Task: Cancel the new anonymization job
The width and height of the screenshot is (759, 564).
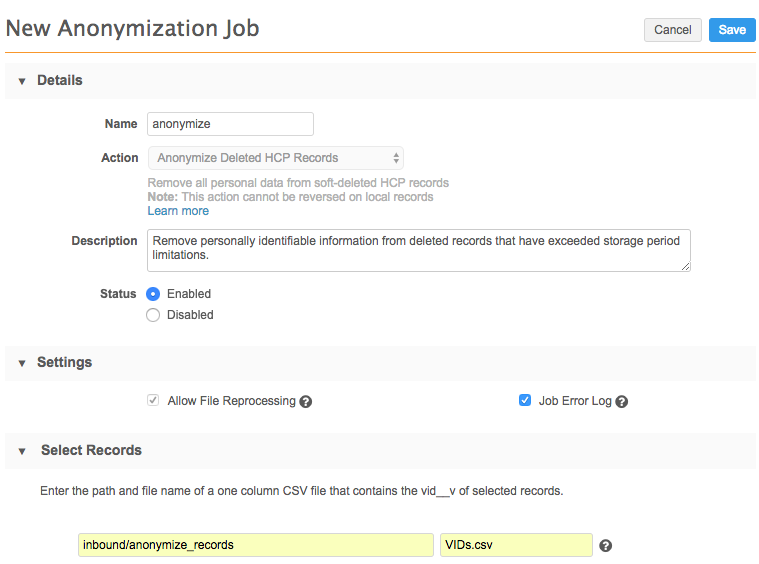Action: pos(672,30)
